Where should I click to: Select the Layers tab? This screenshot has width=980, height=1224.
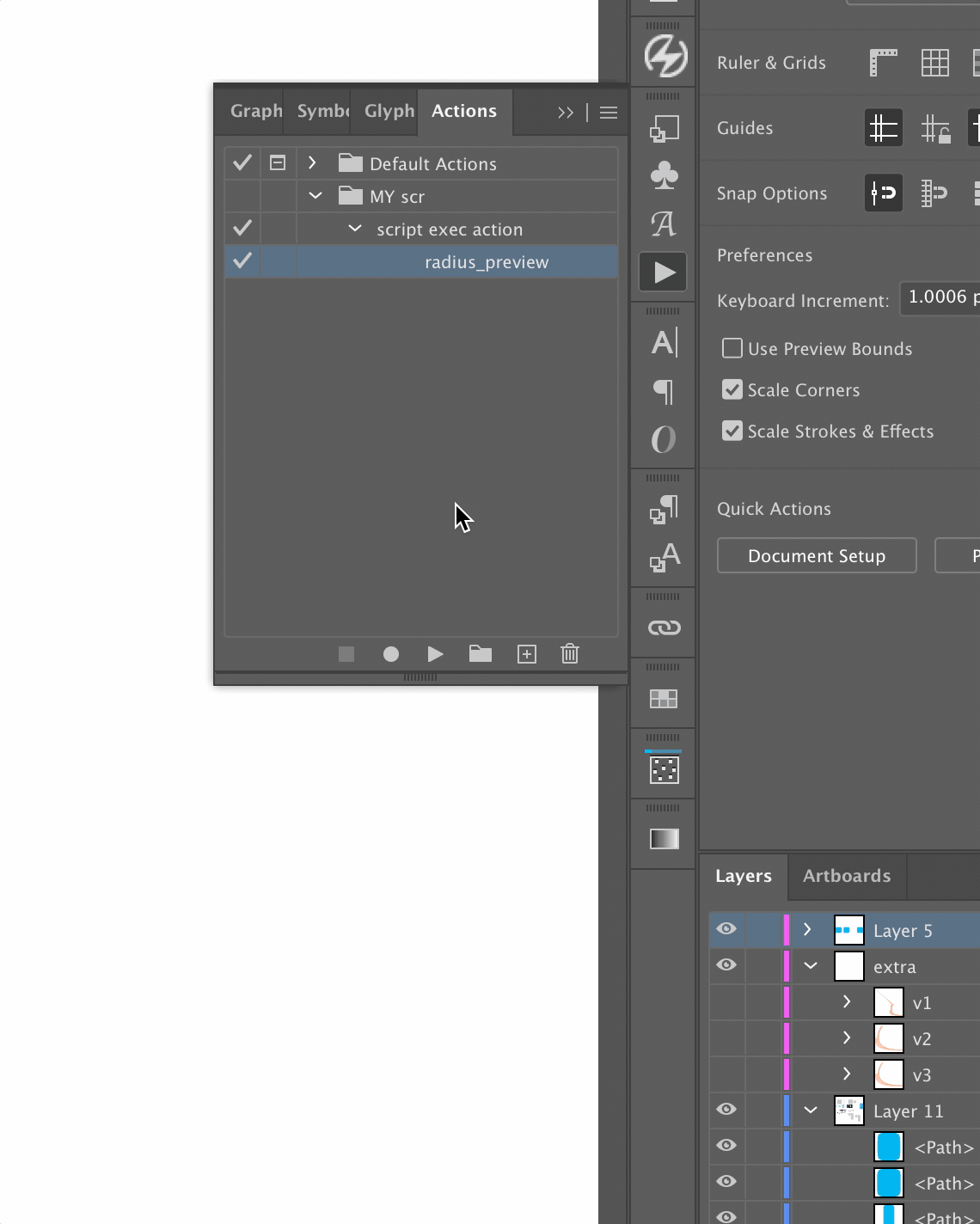744,877
